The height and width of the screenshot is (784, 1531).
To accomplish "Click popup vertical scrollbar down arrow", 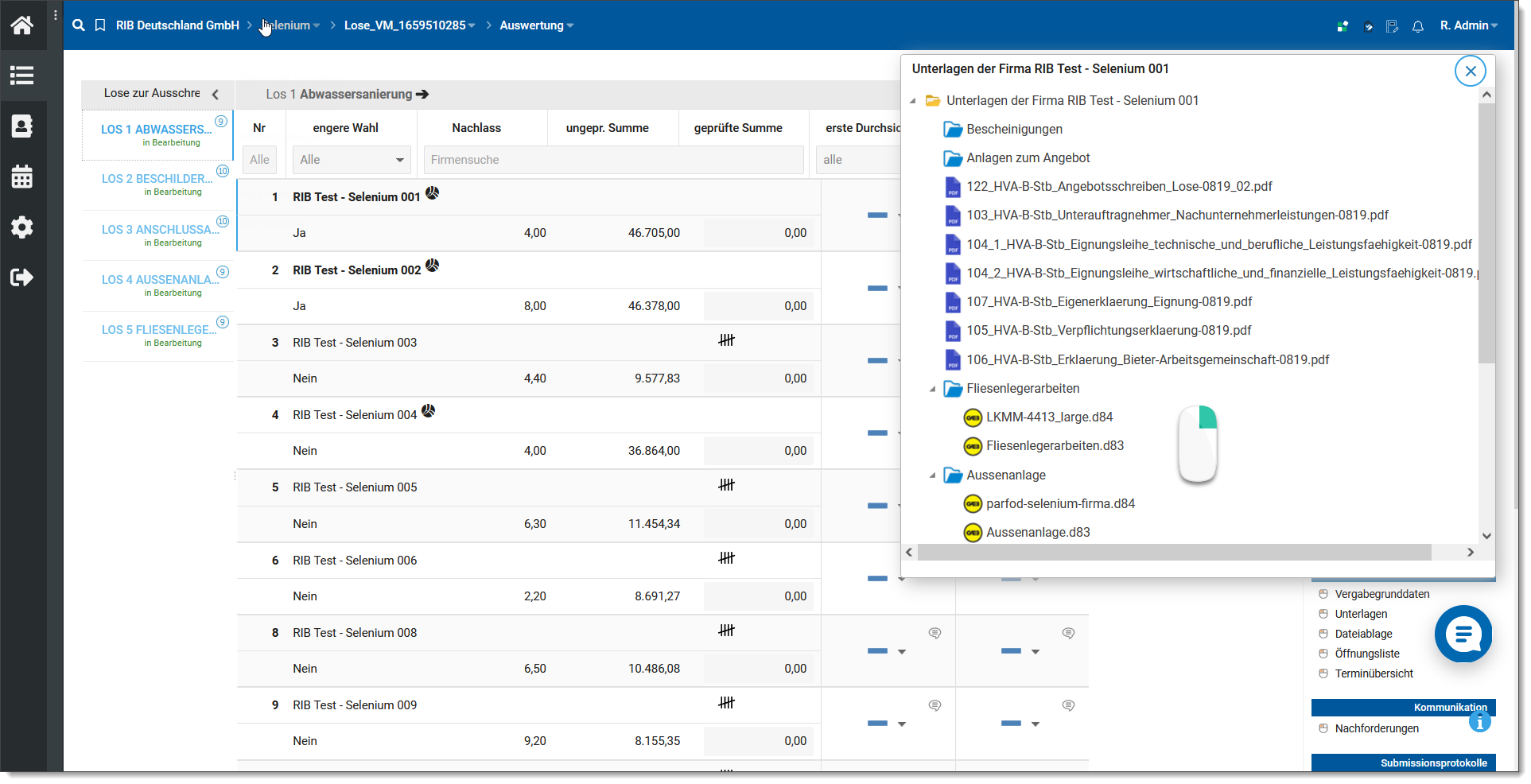I will pyautogui.click(x=1486, y=537).
